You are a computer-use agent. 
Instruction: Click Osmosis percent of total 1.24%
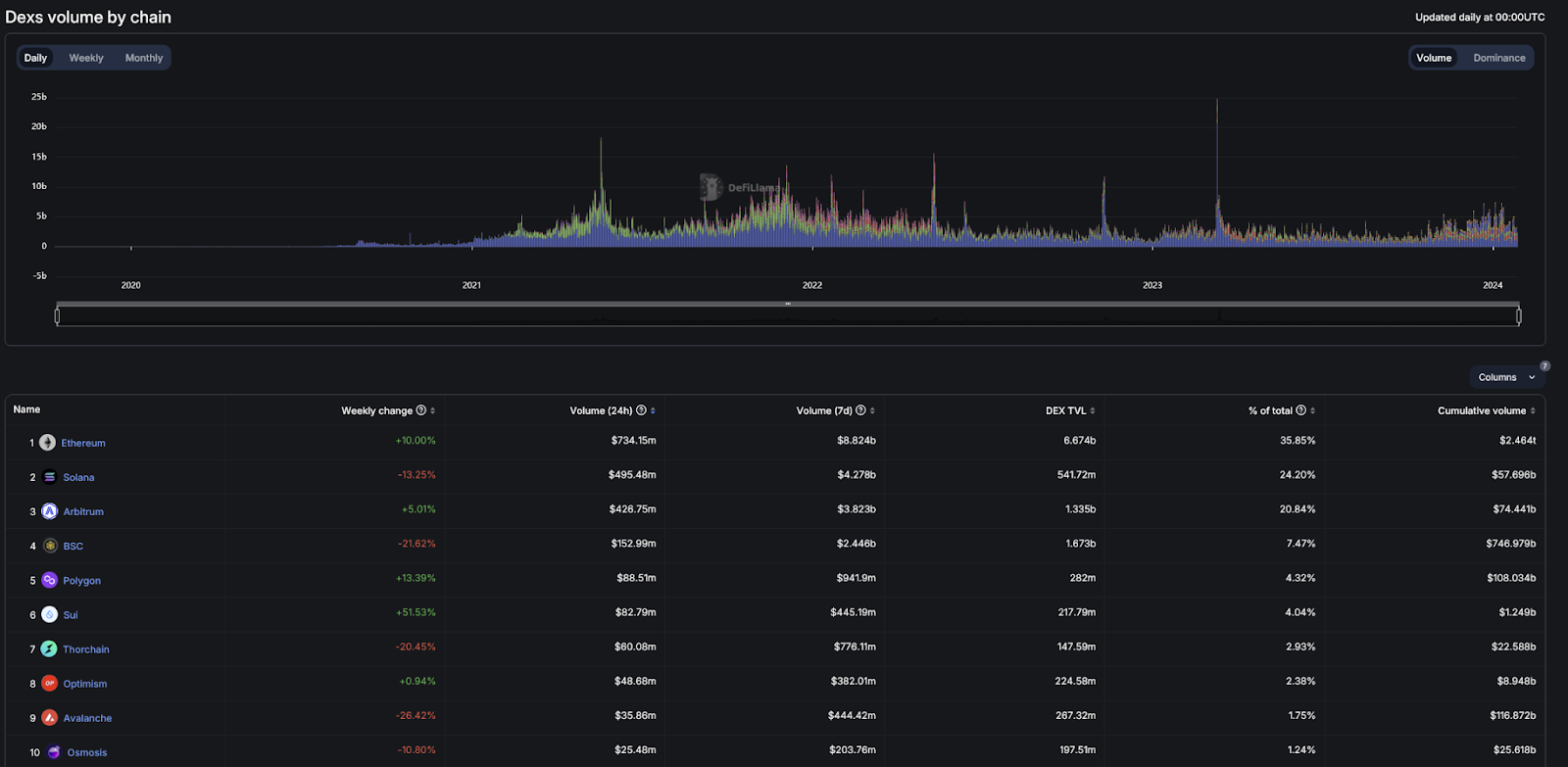click(x=1301, y=750)
